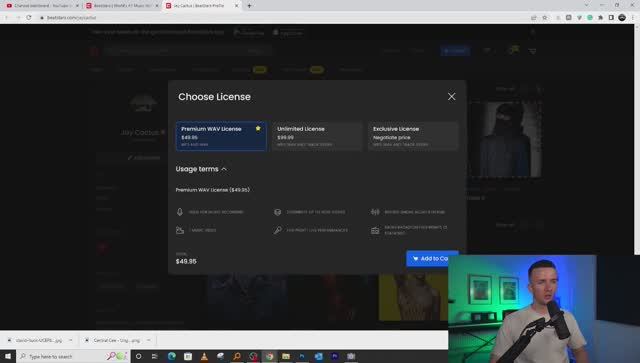640x363 pixels.
Task: Close the Choose License dialog
Action: tap(451, 97)
